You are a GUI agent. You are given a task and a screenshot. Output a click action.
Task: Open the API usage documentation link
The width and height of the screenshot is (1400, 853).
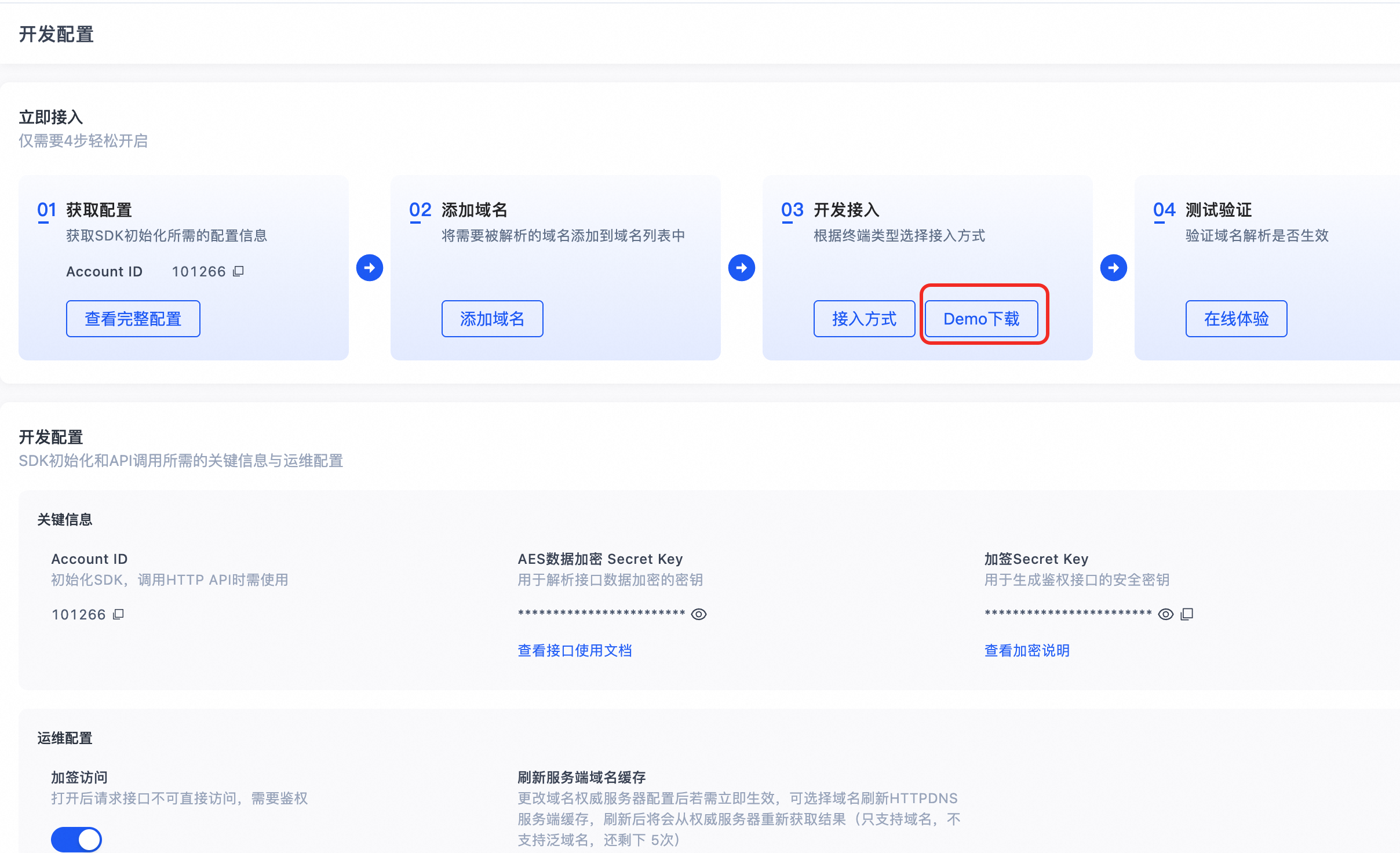point(574,651)
